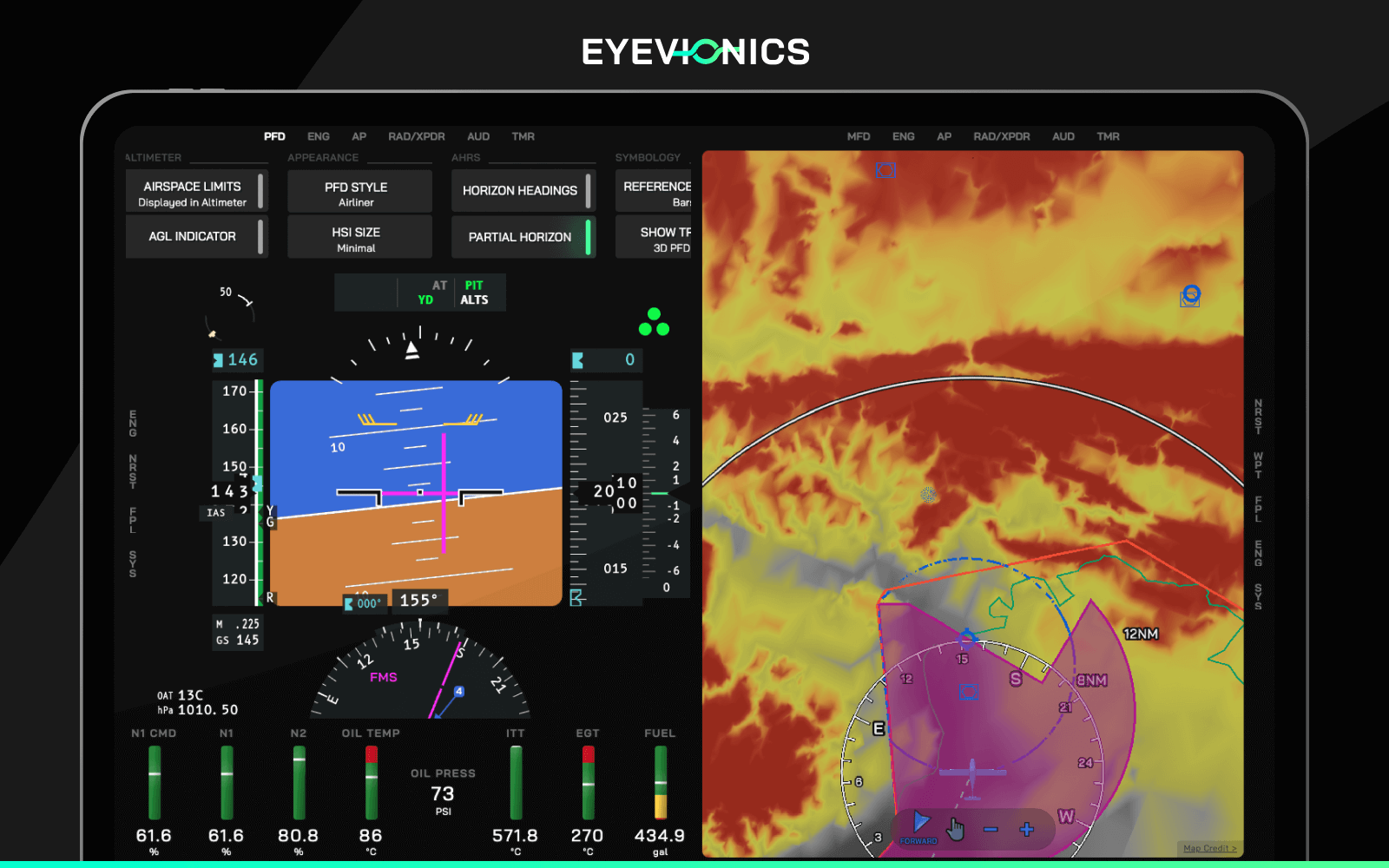The height and width of the screenshot is (868, 1389).
Task: Tap the ALTS autopilot mode annunciation
Action: (474, 300)
